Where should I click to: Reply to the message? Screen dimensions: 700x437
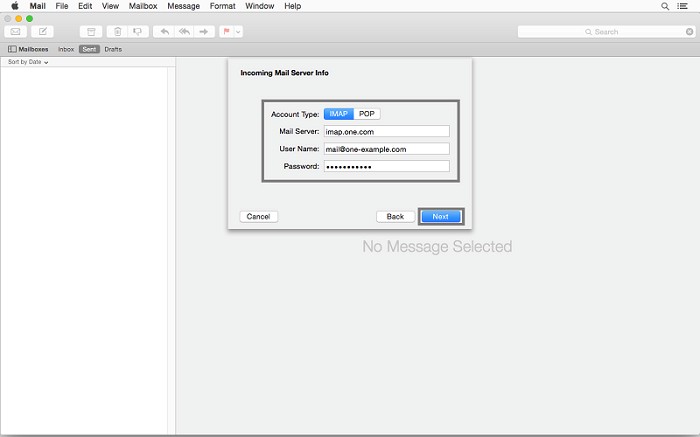click(164, 32)
